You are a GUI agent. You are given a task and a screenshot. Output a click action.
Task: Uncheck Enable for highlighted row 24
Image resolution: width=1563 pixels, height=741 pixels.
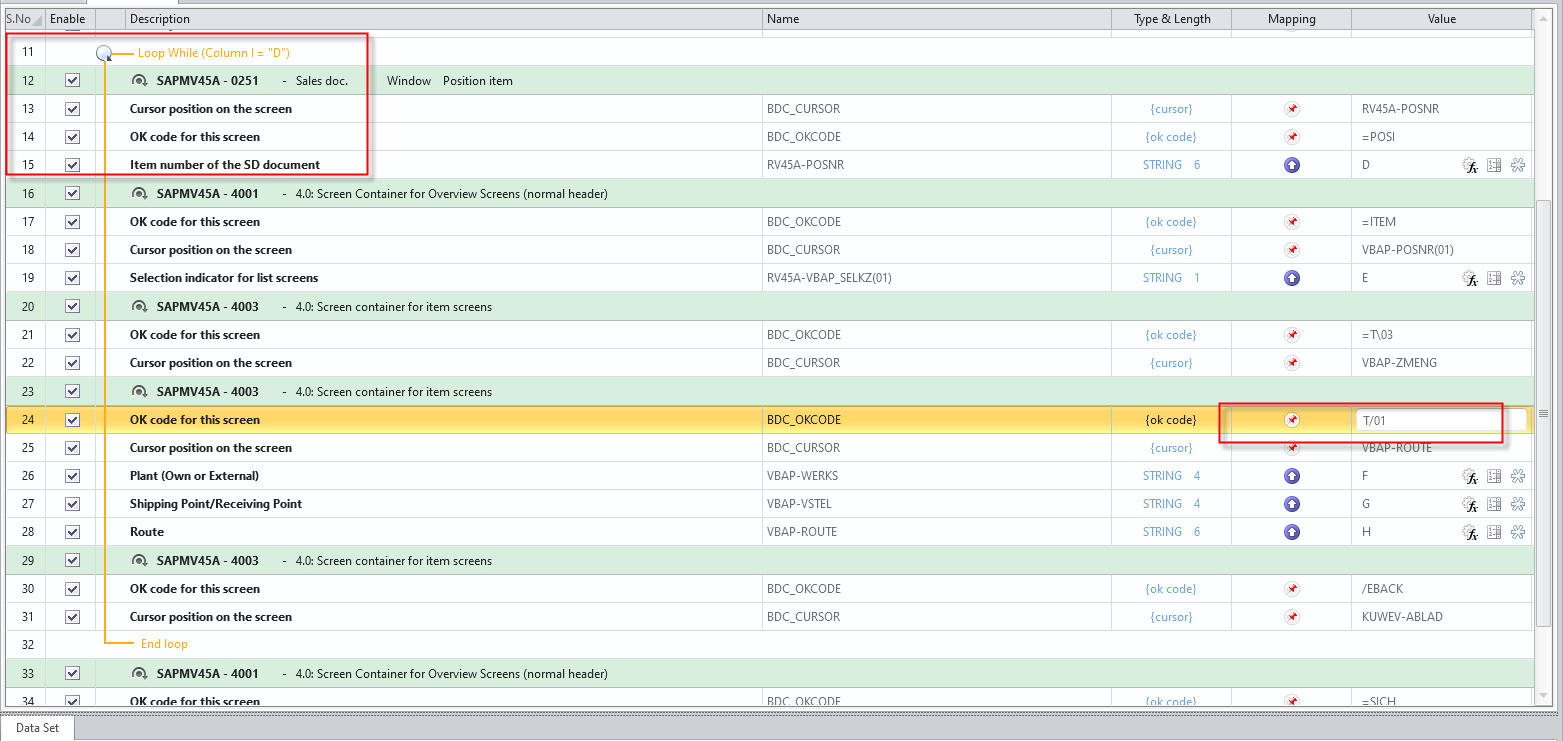[x=72, y=420]
